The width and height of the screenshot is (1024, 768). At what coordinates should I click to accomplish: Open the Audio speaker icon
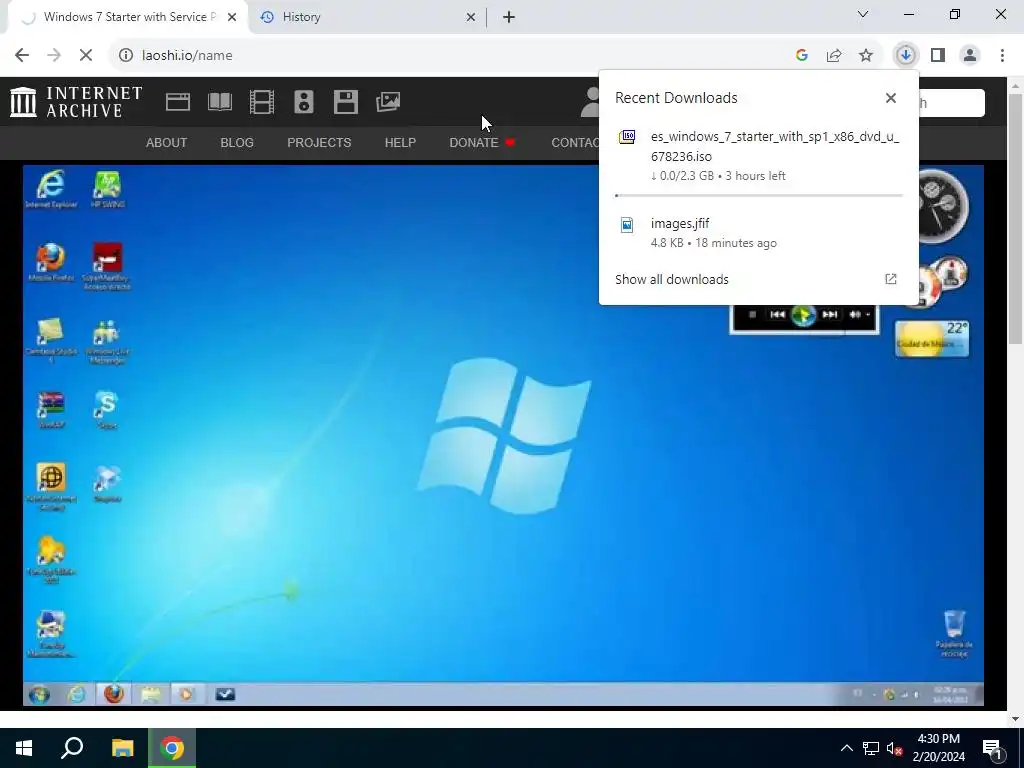[x=304, y=102]
